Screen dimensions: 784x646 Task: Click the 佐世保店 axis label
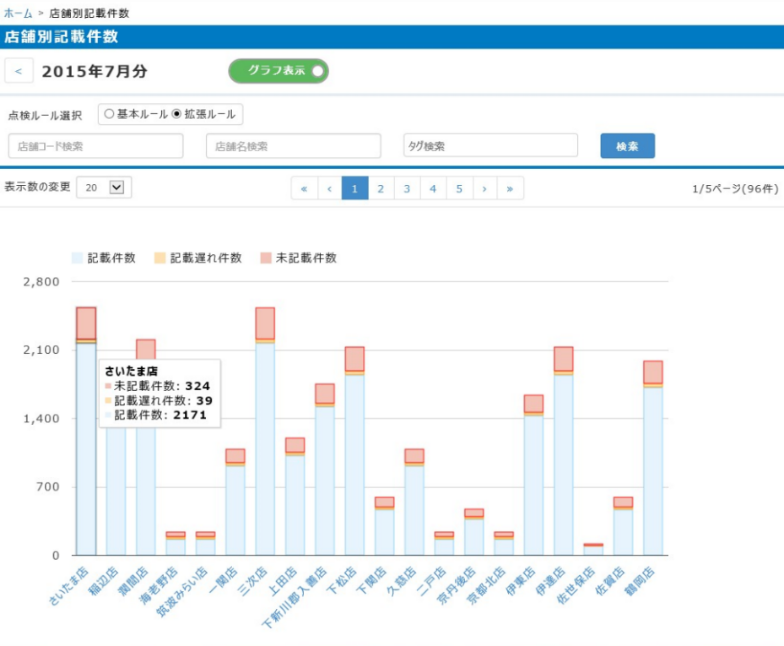coord(576,586)
